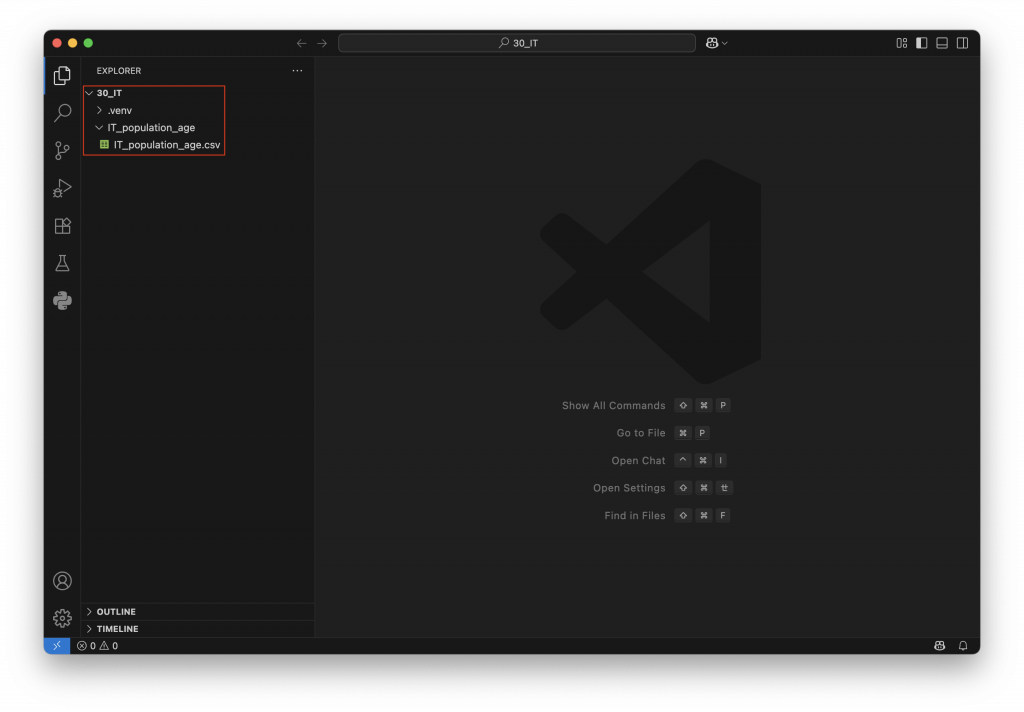The image size is (1024, 712).
Task: Click the Show All Commands shortcut hint
Action: (645, 405)
